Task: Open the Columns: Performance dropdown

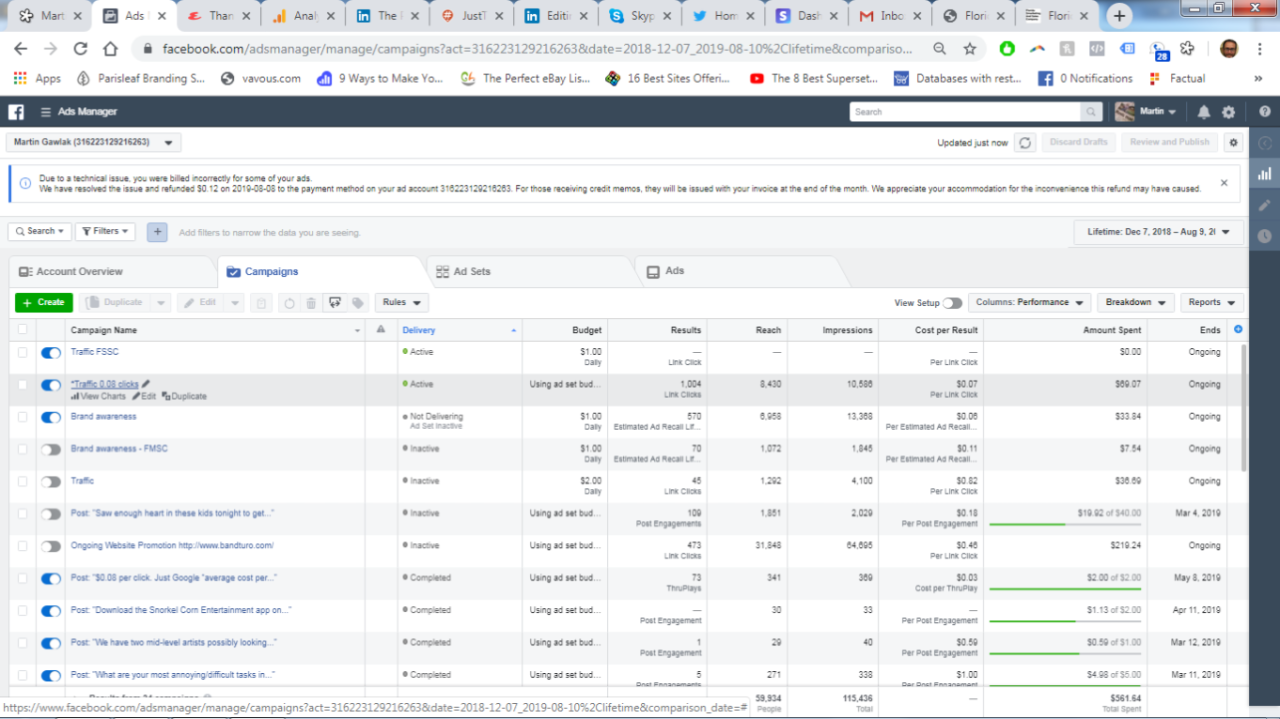Action: [1030, 302]
